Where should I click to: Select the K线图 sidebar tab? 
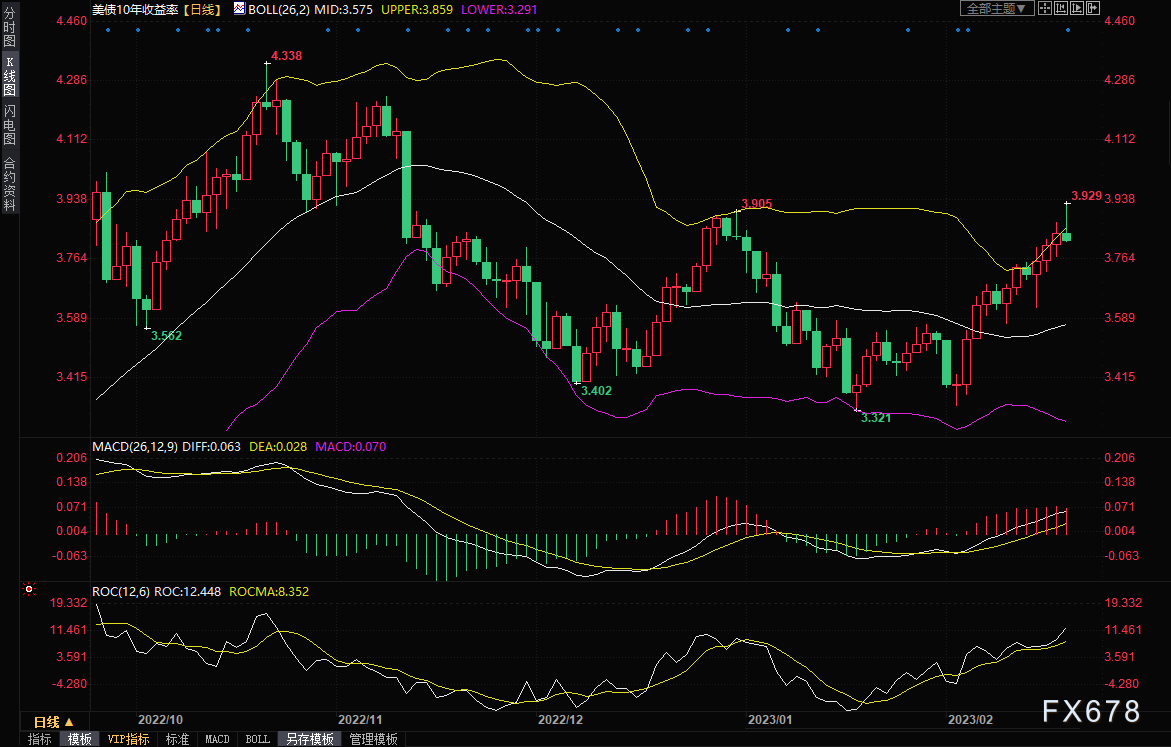10,76
